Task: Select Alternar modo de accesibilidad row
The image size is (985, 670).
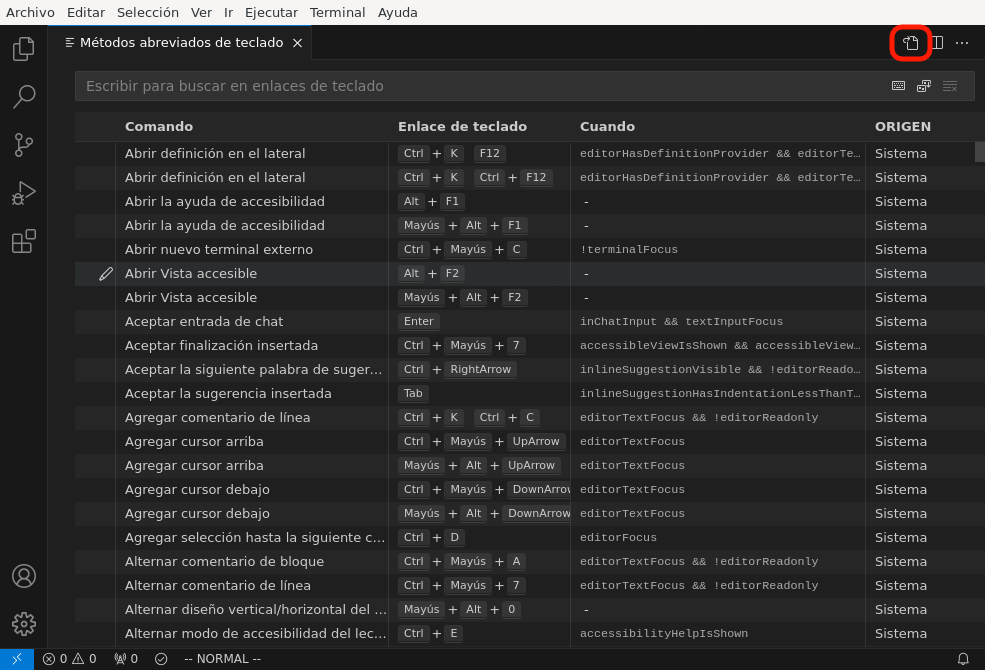Action: click(x=530, y=634)
